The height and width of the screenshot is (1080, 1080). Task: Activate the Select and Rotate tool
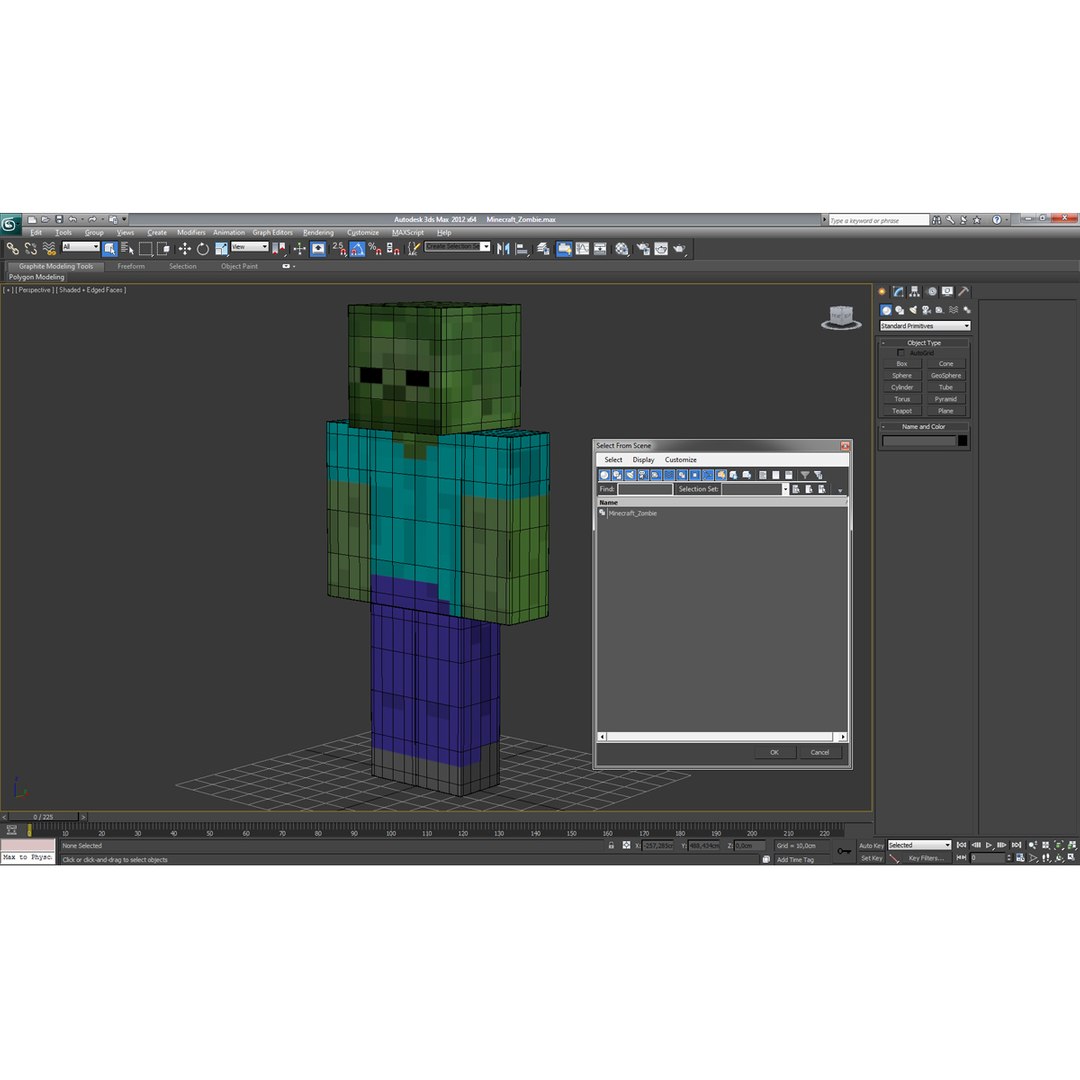pos(202,249)
